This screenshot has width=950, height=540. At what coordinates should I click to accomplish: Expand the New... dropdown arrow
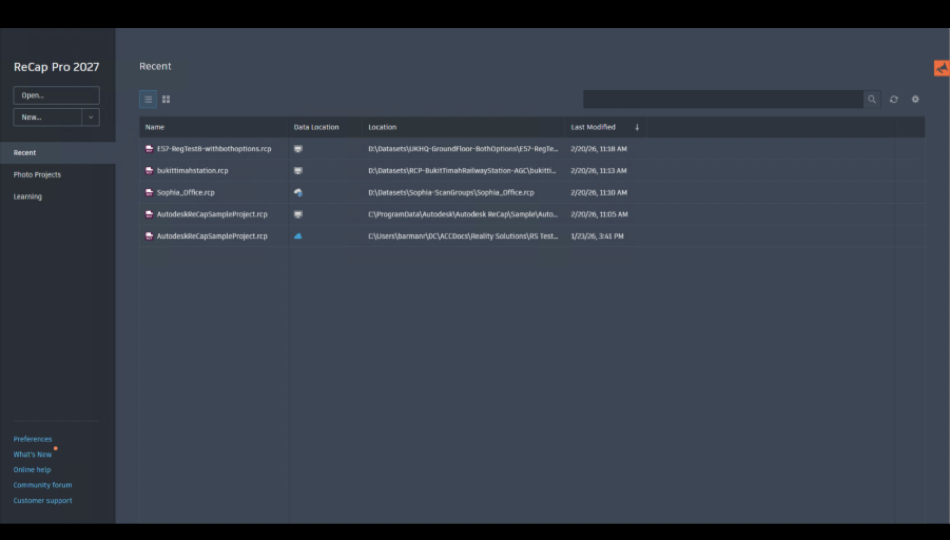coord(91,117)
